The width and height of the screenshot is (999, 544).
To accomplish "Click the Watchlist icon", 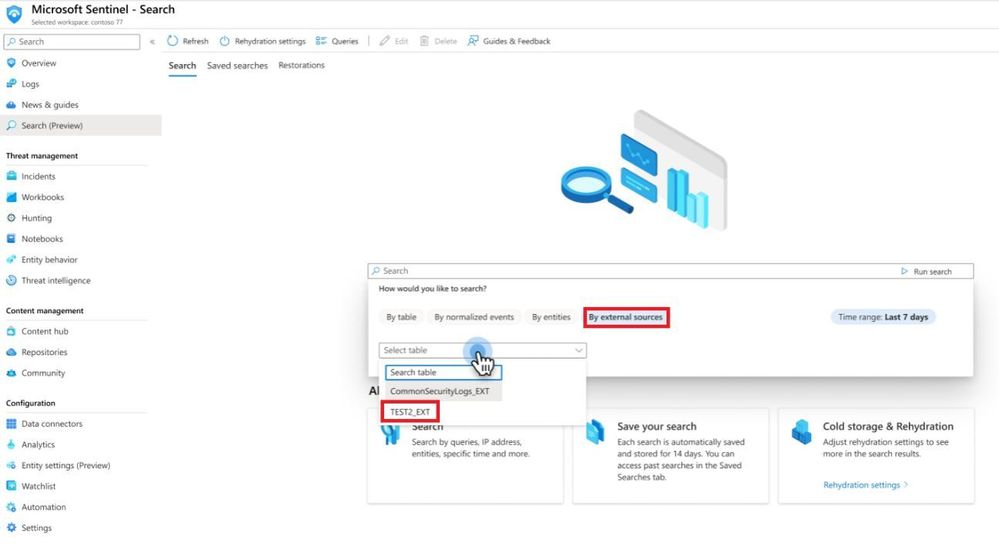I will coord(11,486).
